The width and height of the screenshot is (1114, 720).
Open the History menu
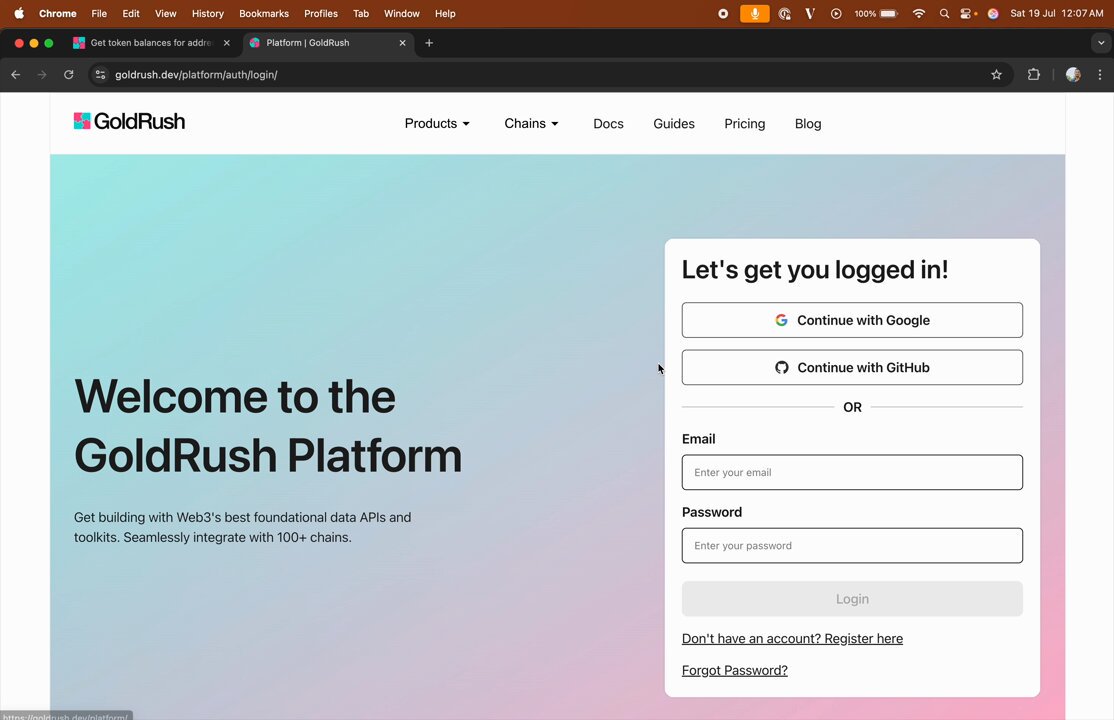pos(207,14)
